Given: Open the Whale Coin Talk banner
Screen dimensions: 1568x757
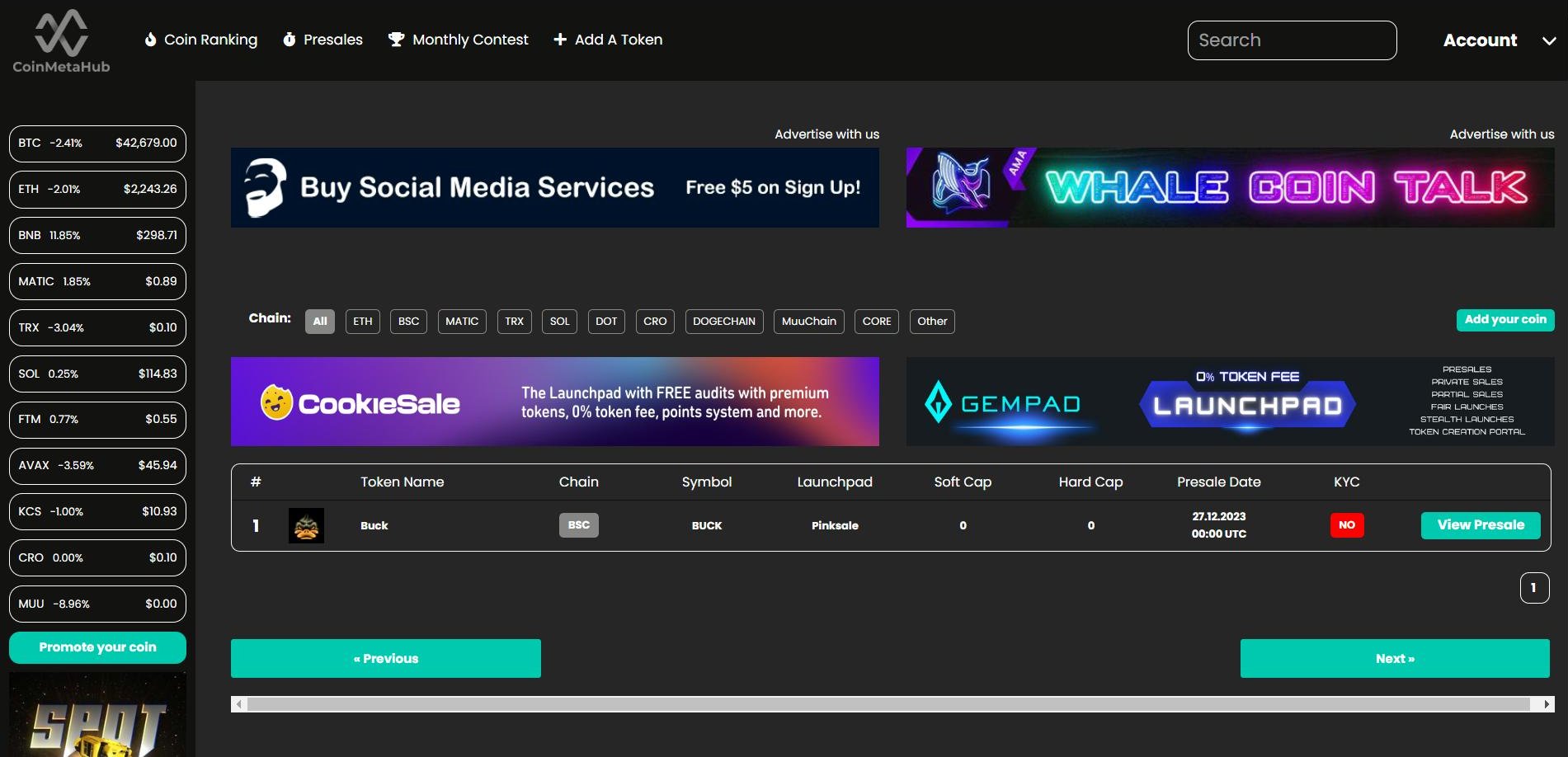Looking at the screenshot, I should (1230, 188).
